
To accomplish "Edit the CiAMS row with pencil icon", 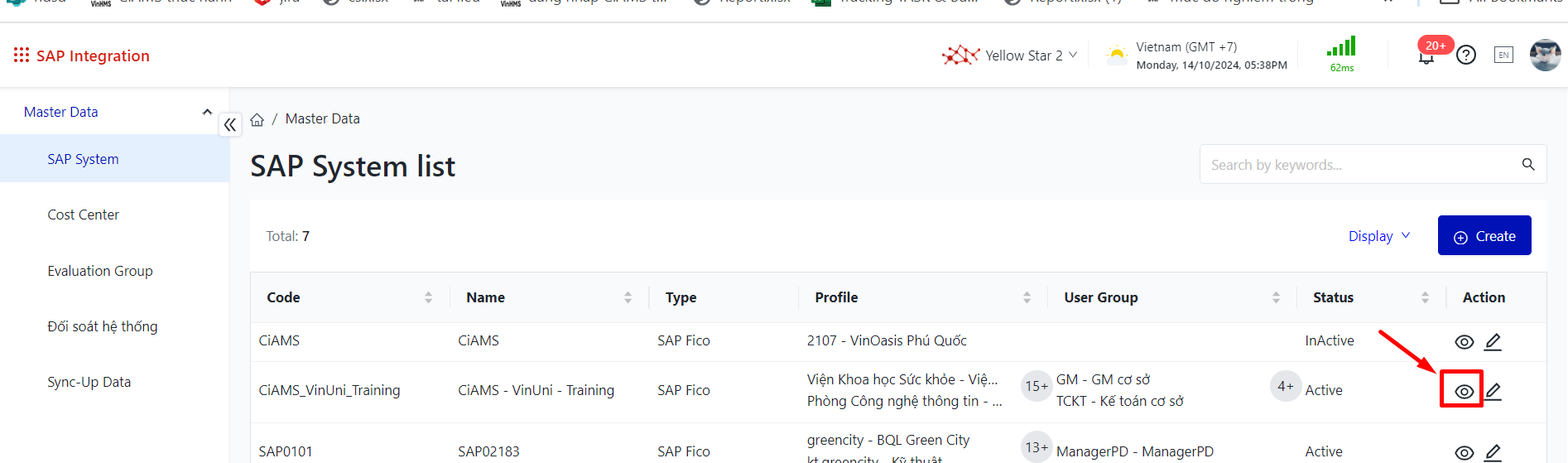I will (1493, 341).
